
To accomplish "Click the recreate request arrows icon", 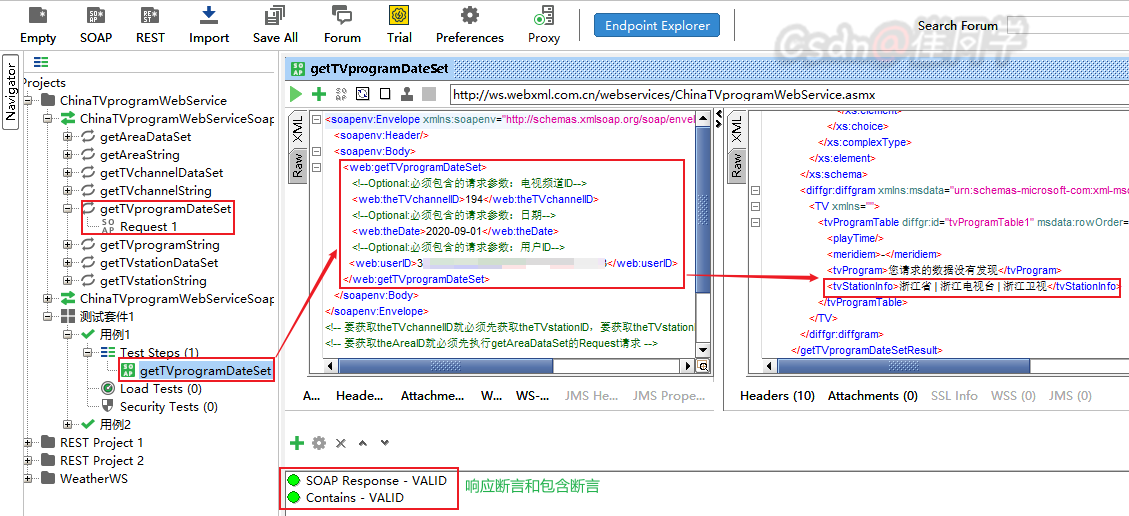I will pos(363,94).
